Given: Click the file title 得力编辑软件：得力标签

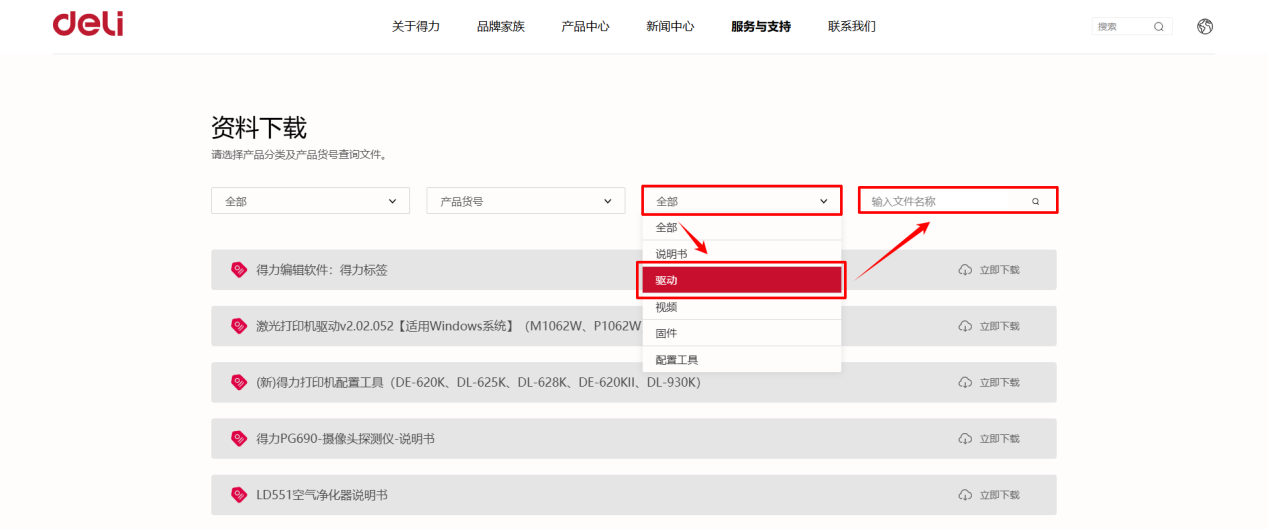Looking at the screenshot, I should pyautogui.click(x=322, y=270).
